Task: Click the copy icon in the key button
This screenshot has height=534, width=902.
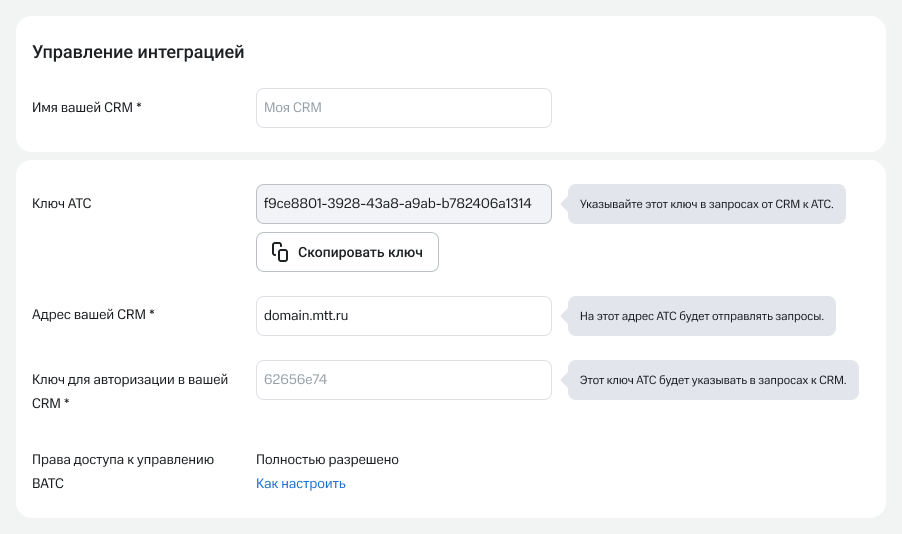Action: pos(280,252)
